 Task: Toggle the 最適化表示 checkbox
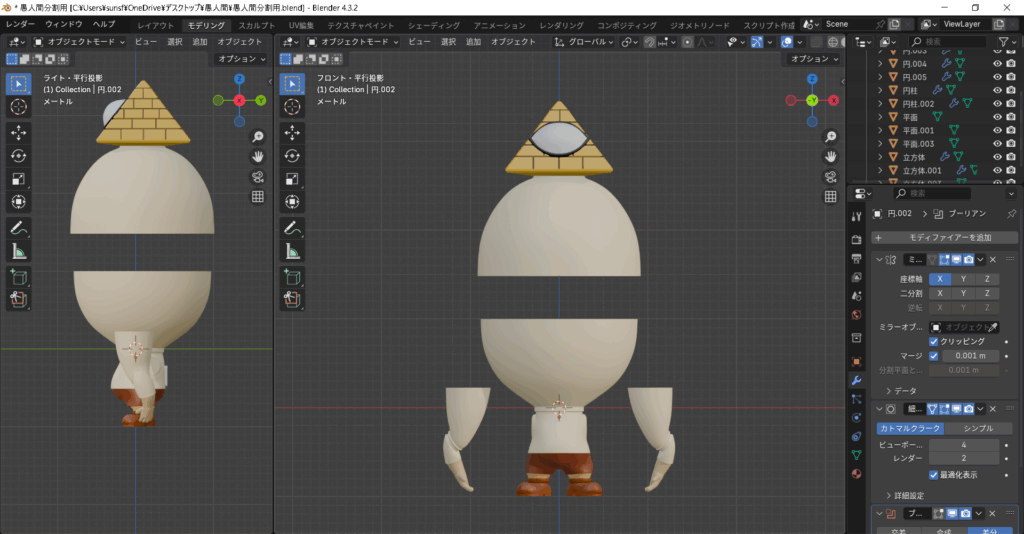pyautogui.click(x=934, y=474)
